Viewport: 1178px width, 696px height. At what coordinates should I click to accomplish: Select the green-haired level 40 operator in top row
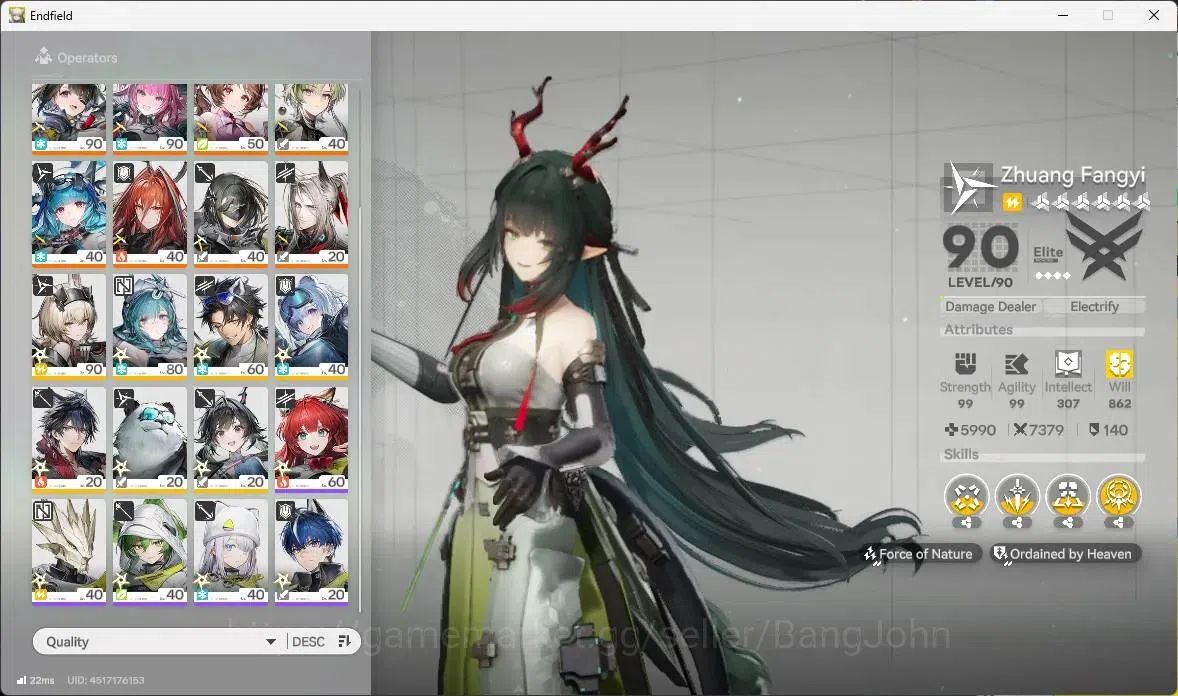[x=312, y=118]
